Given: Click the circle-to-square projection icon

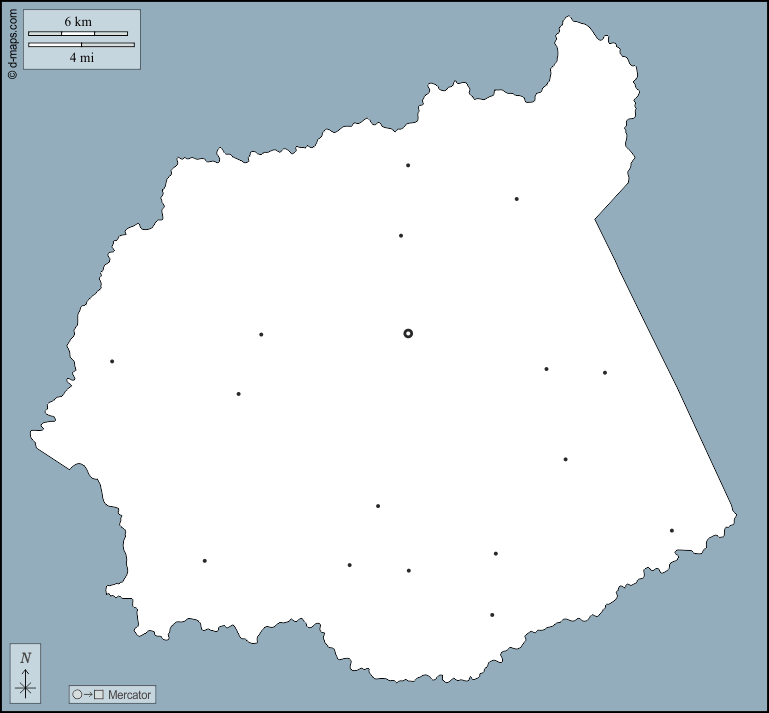Looking at the screenshot, I should coord(88,694).
